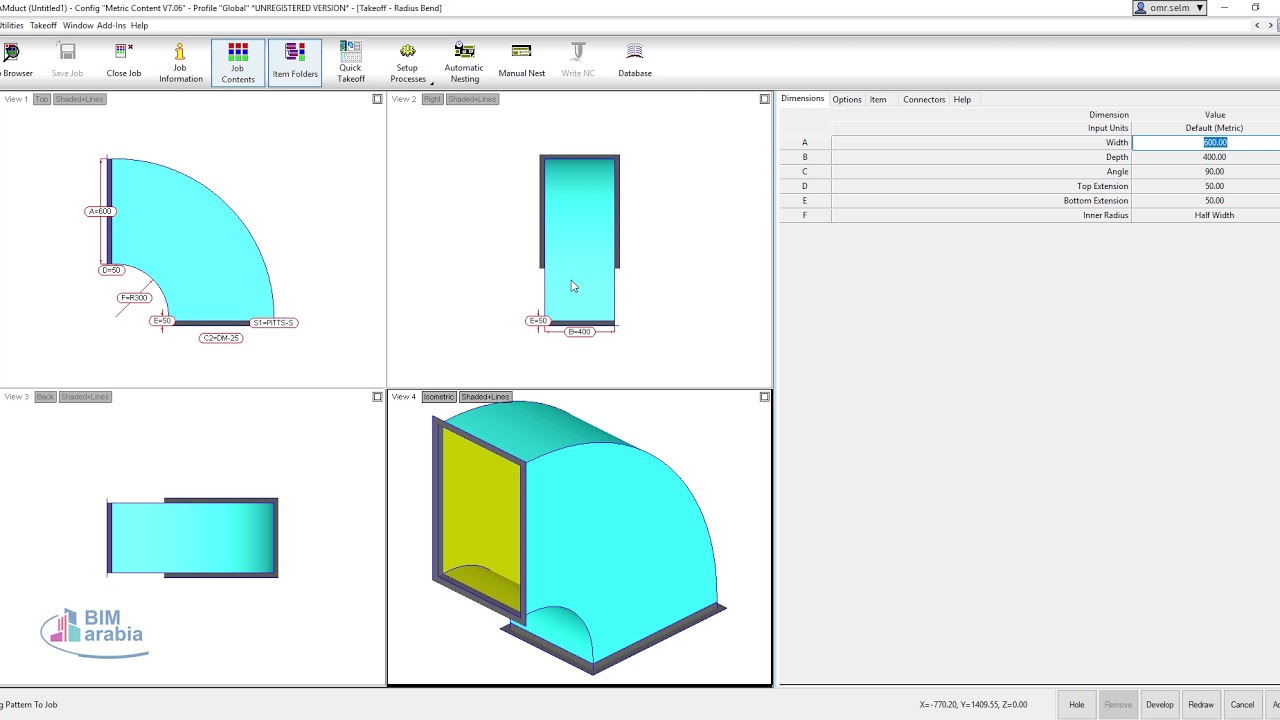This screenshot has width=1280, height=720.
Task: Switch to the Dimensions tab
Action: [802, 99]
